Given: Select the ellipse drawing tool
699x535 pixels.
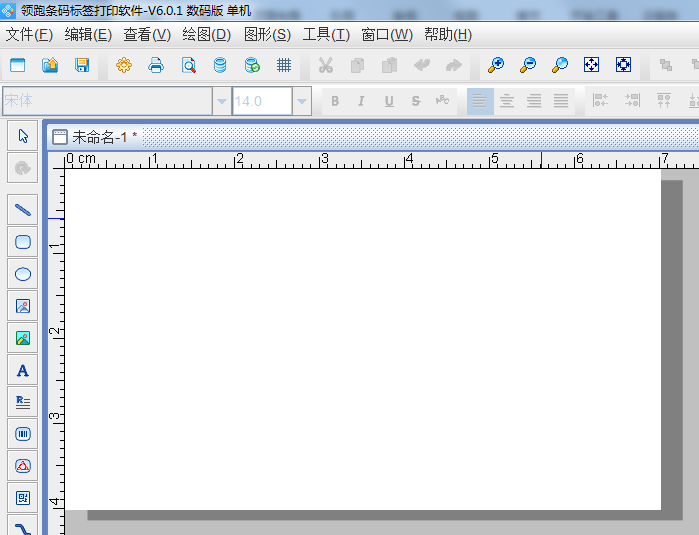Looking at the screenshot, I should point(23,274).
